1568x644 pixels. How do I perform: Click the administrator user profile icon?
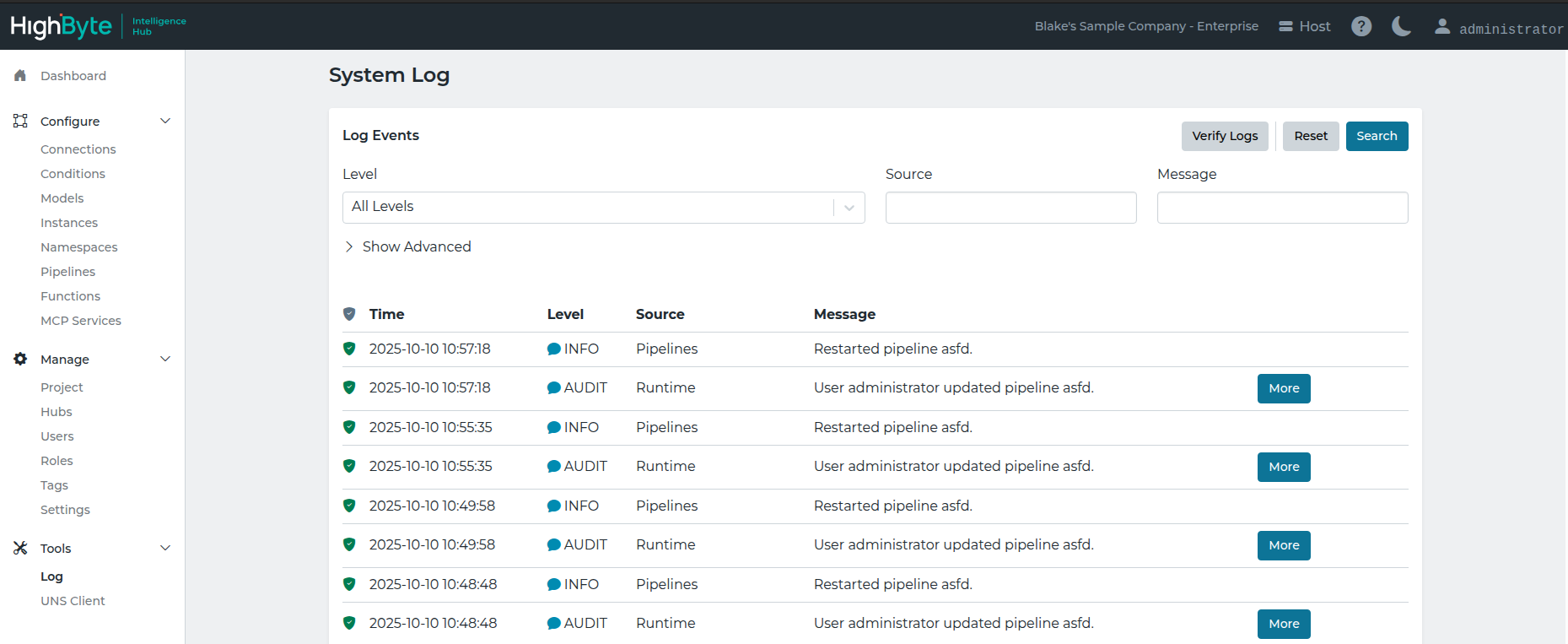[1442, 27]
